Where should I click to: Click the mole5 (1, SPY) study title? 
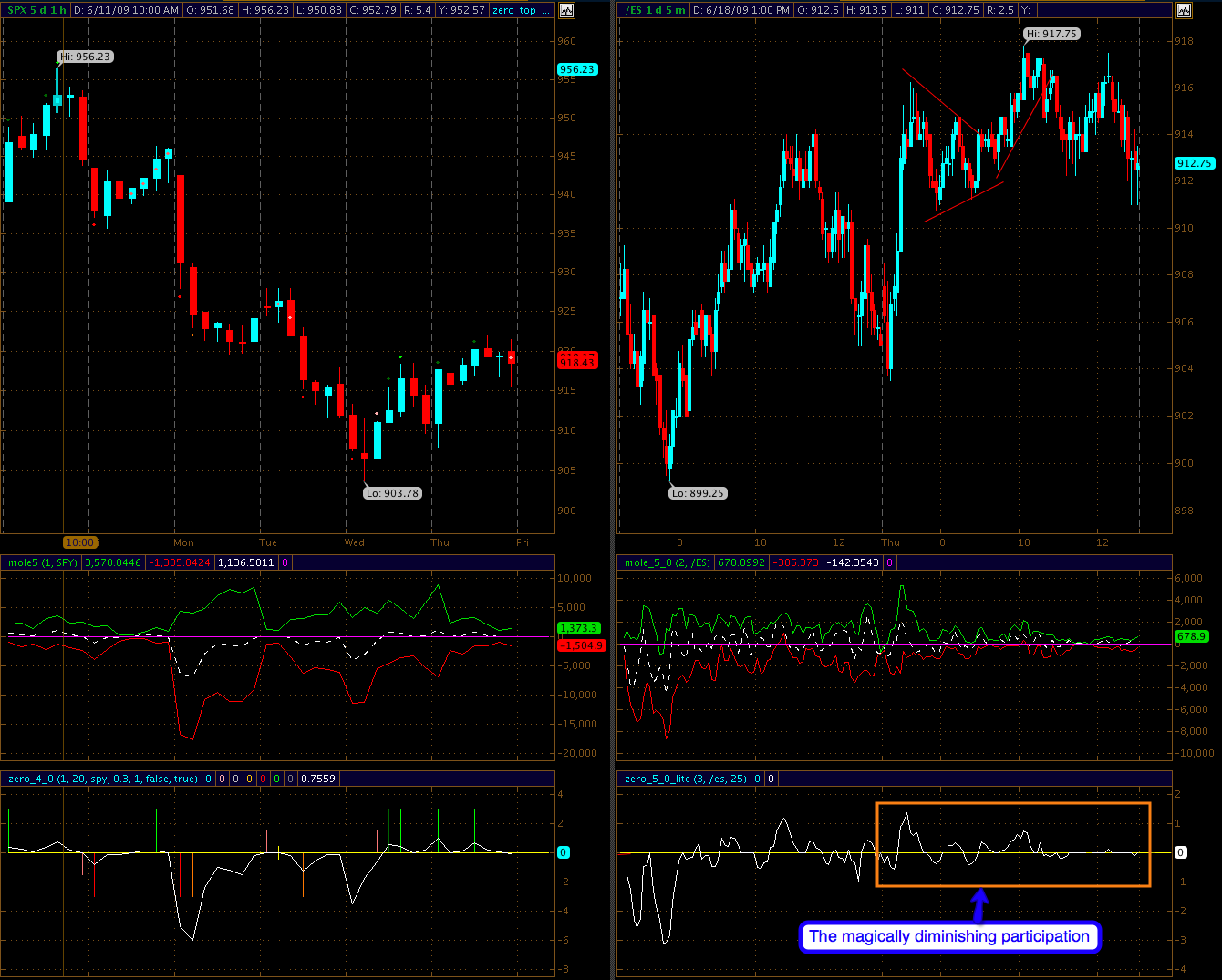(x=42, y=563)
